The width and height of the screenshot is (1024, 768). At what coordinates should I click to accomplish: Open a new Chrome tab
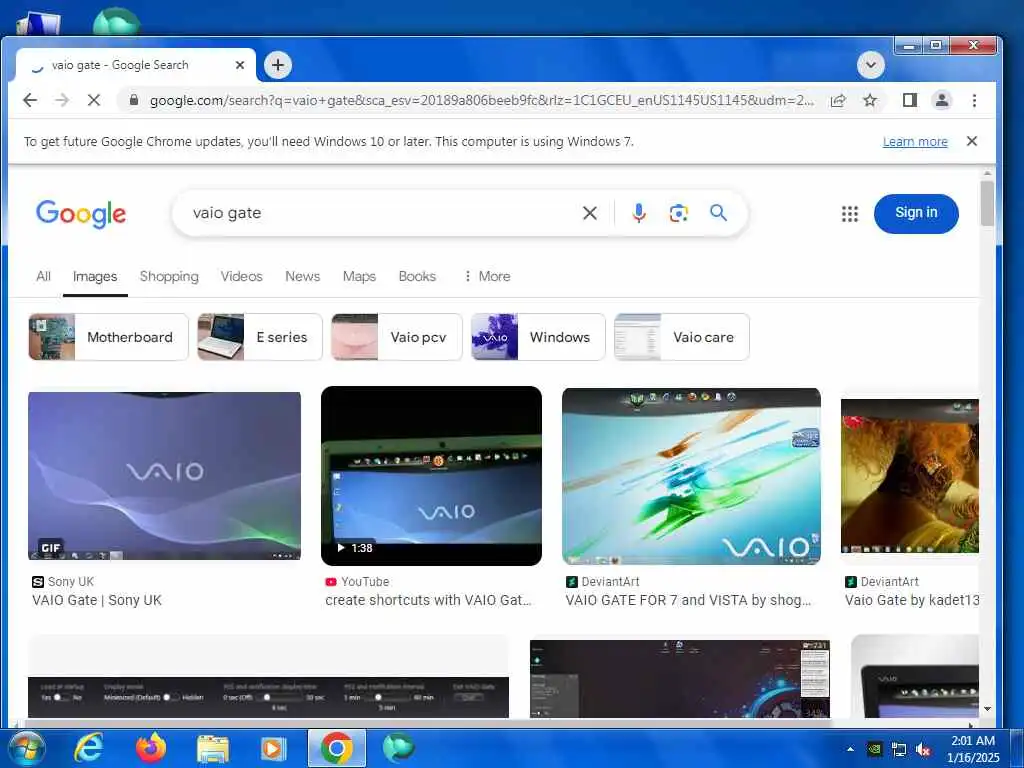278,65
